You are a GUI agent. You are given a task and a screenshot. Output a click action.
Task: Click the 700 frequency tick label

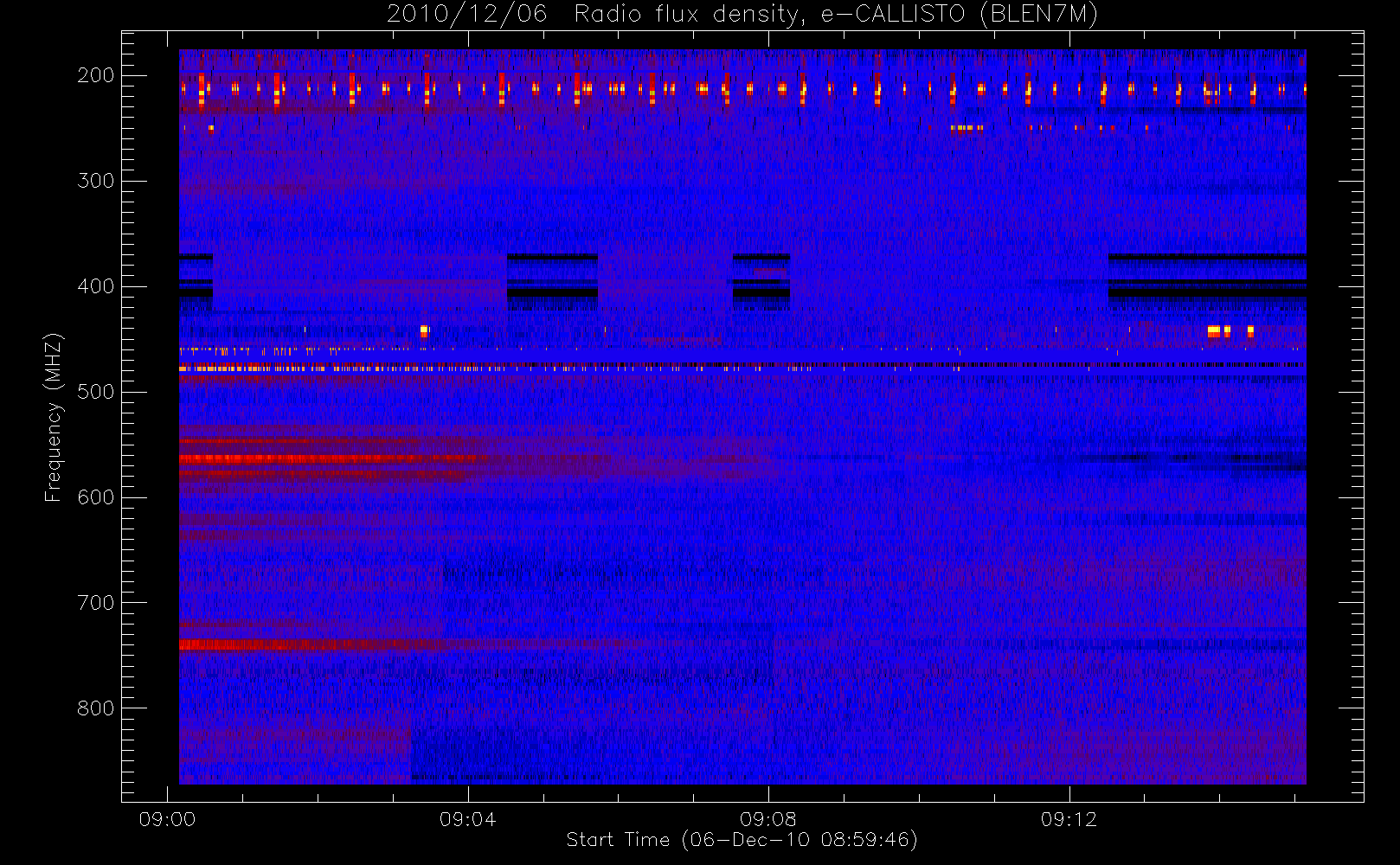(96, 603)
